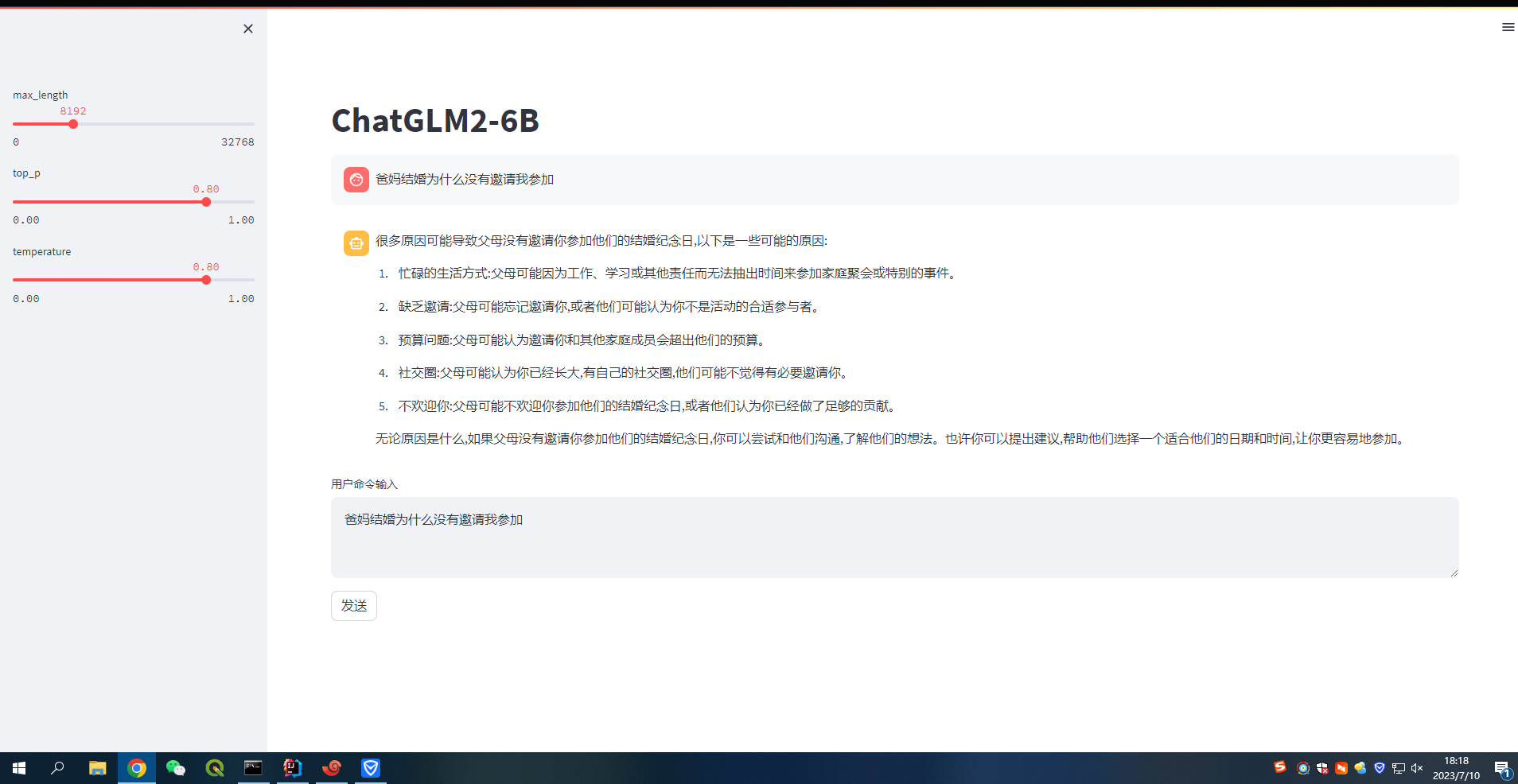
Task: Focus the 用户命令输入 text area
Action: (x=894, y=538)
